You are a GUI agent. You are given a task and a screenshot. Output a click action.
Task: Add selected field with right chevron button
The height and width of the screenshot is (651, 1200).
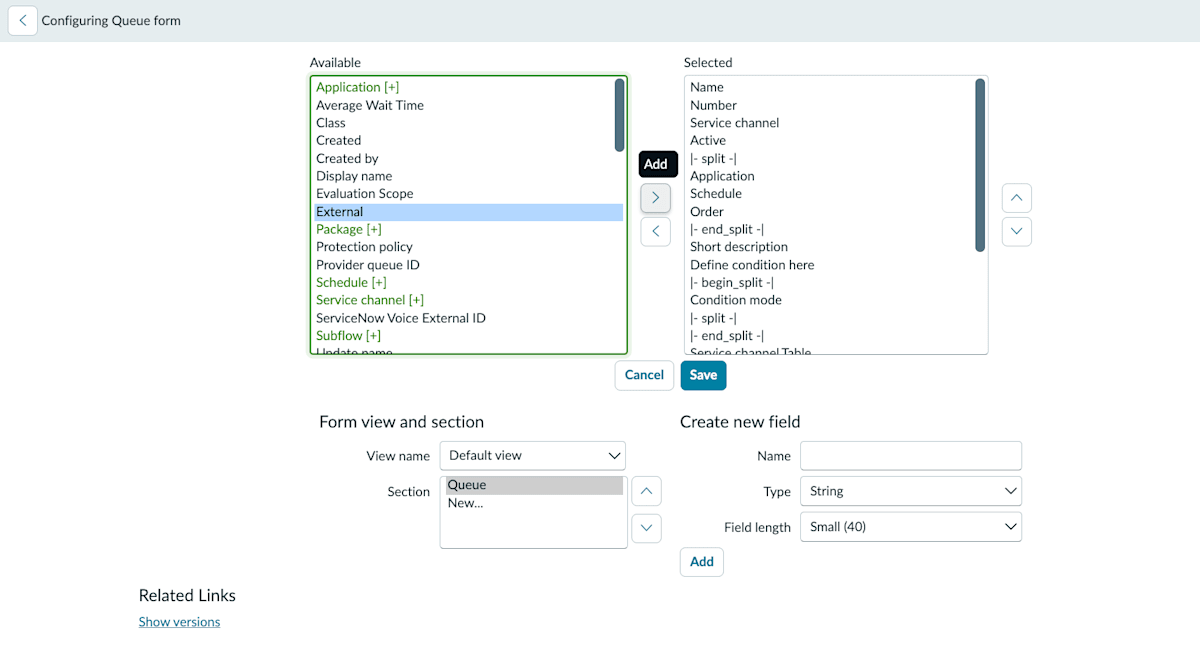click(x=655, y=198)
